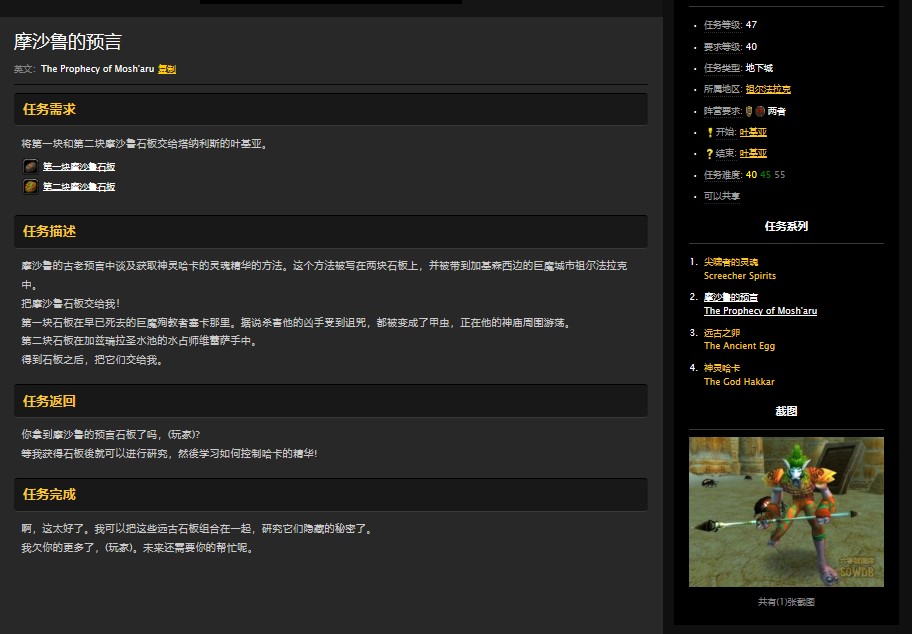Select the Alliance shield icon beside 阵营要求
The width and height of the screenshot is (912, 634).
(749, 110)
